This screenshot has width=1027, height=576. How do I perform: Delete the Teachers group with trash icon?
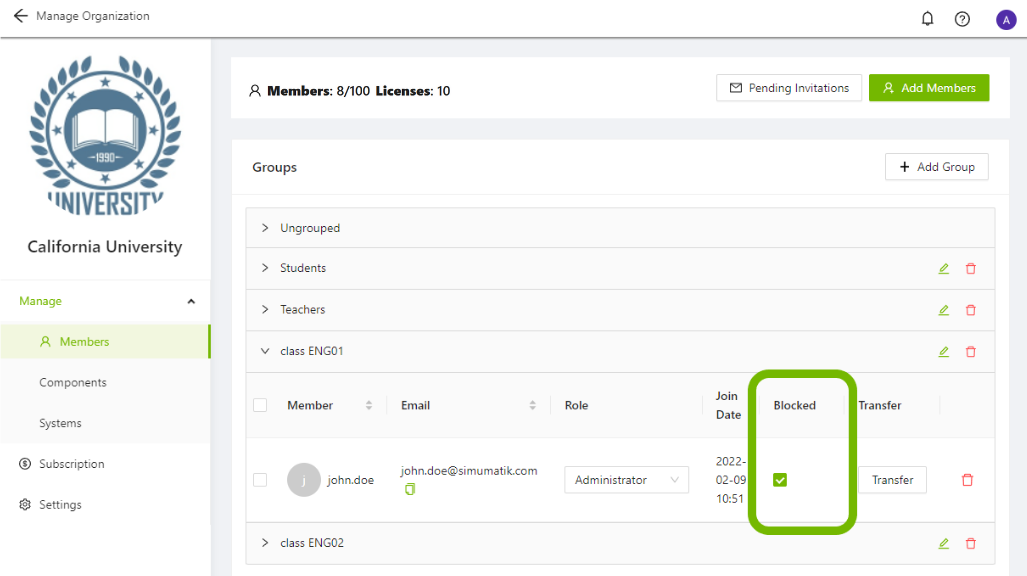[x=970, y=310]
